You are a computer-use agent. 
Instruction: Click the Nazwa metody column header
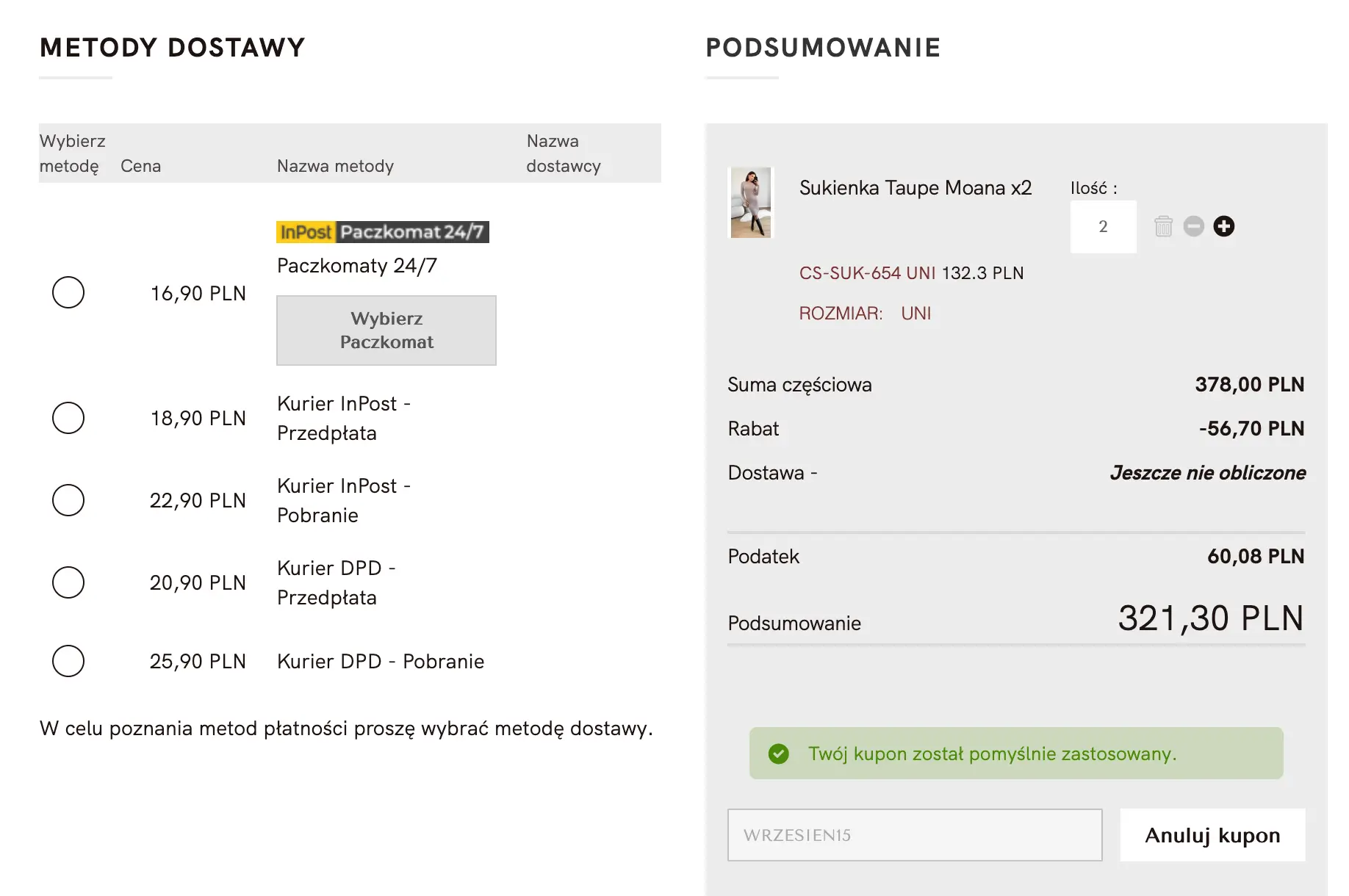(x=335, y=166)
